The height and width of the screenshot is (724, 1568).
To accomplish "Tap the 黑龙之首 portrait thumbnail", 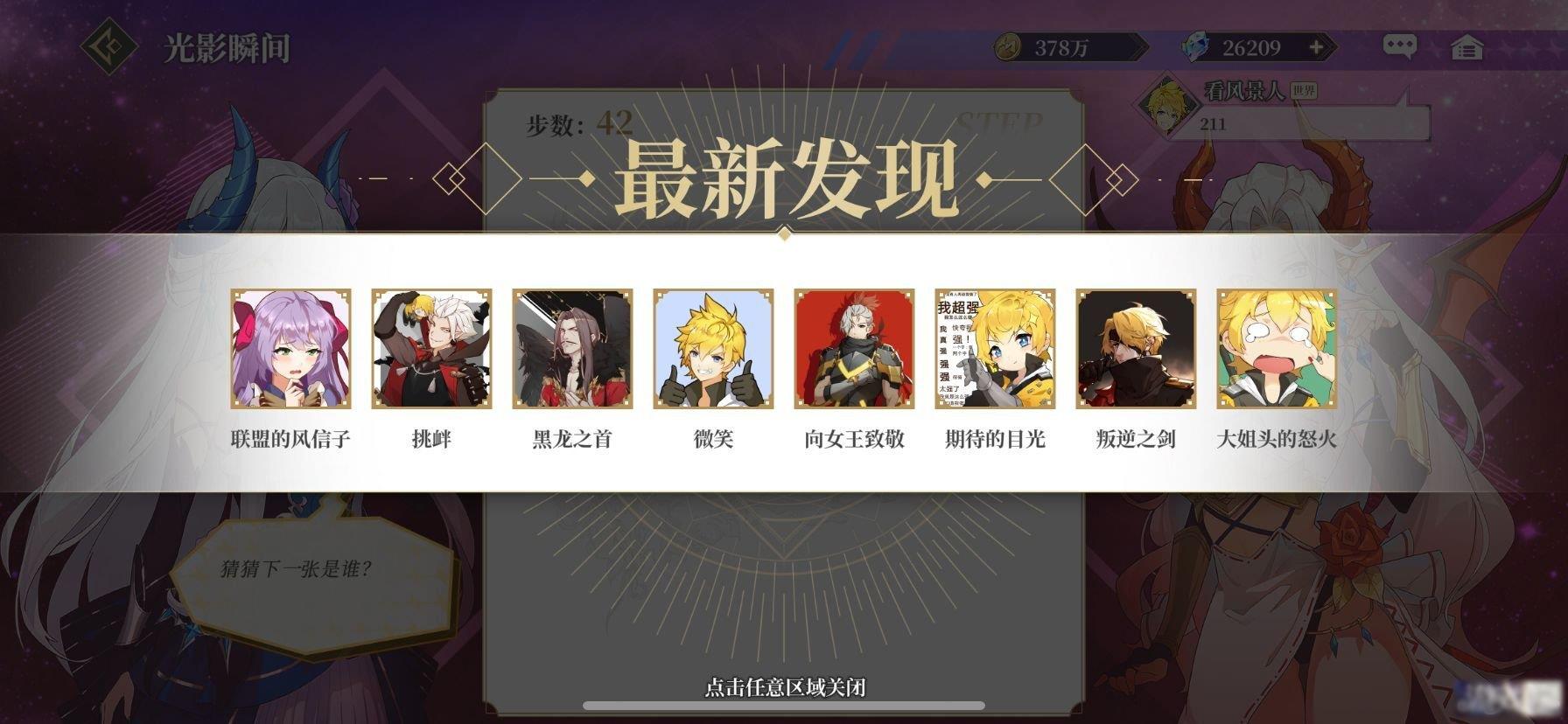I will point(572,348).
